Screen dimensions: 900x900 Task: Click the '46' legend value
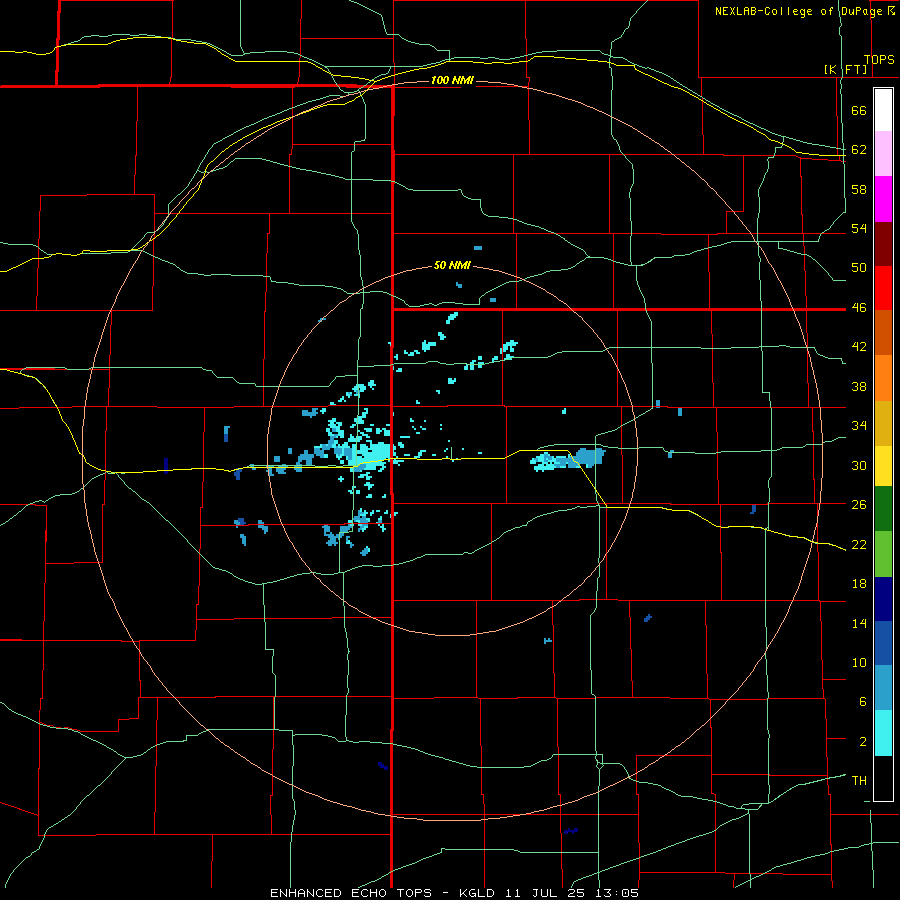[859, 308]
